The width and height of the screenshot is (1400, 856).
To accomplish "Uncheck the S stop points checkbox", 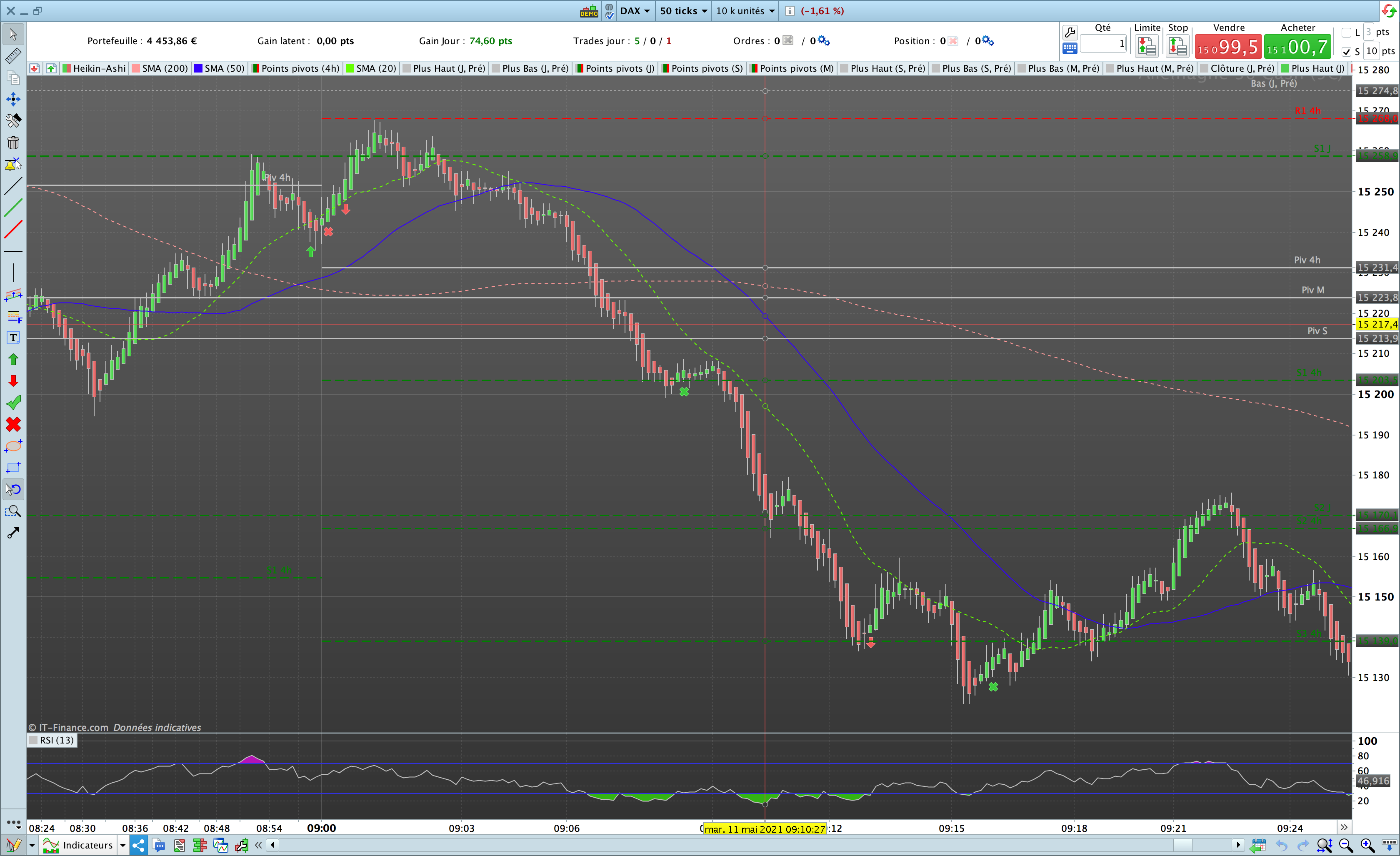I will [1346, 52].
